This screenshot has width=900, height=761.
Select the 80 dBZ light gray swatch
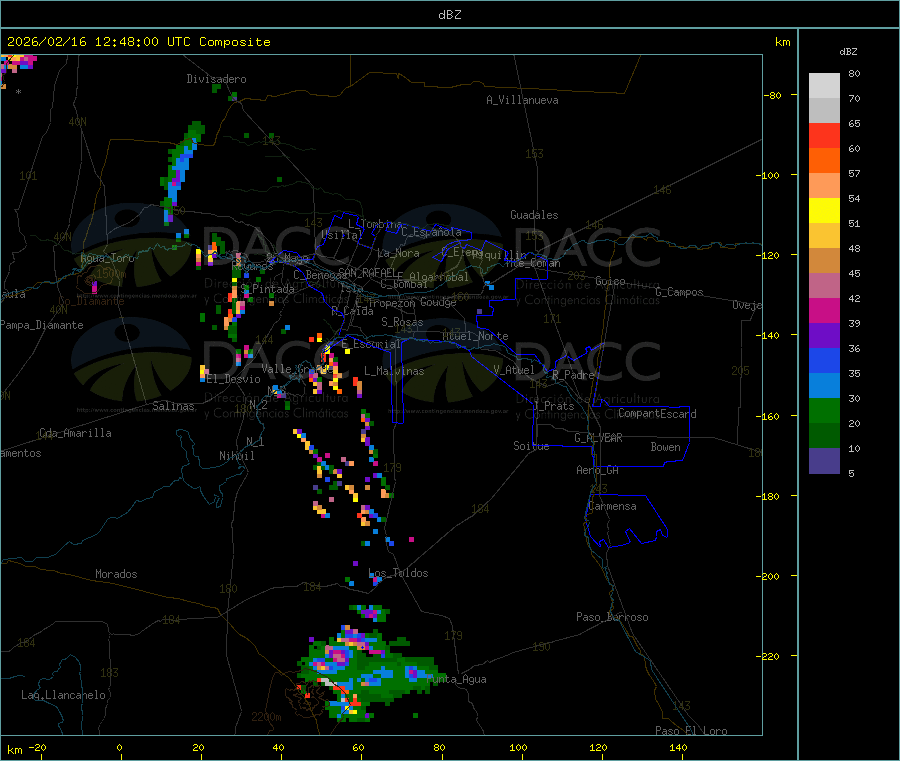click(x=824, y=86)
